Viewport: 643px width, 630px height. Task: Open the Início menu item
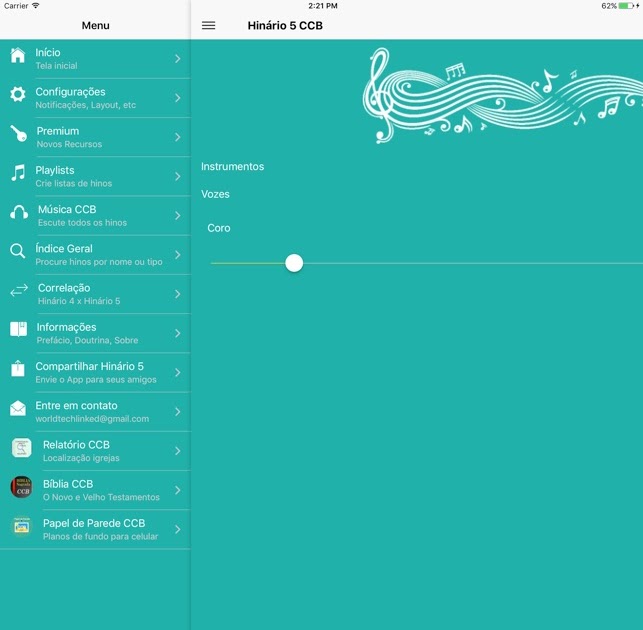coord(95,59)
